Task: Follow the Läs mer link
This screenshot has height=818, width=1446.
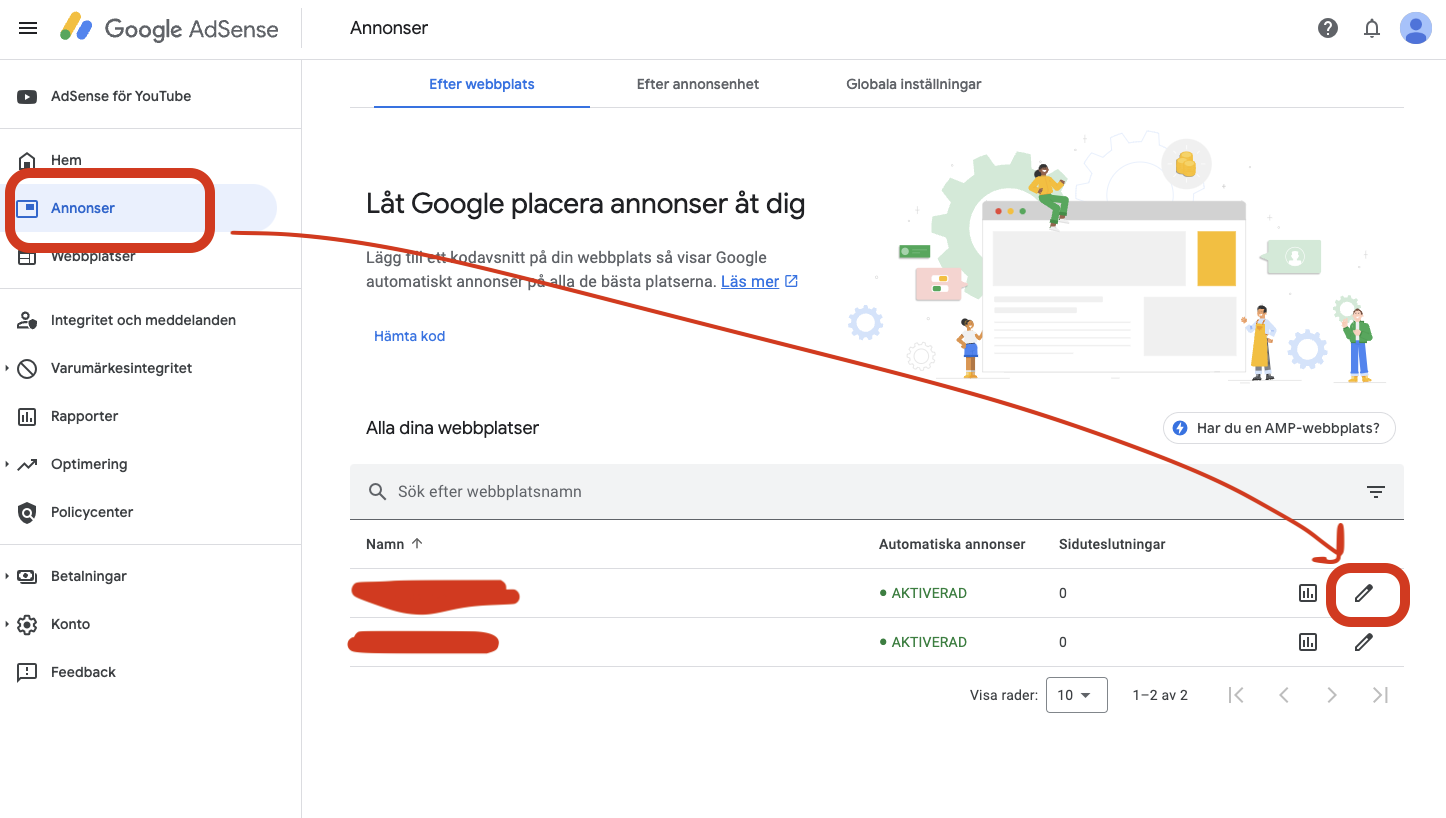Action: tap(750, 282)
